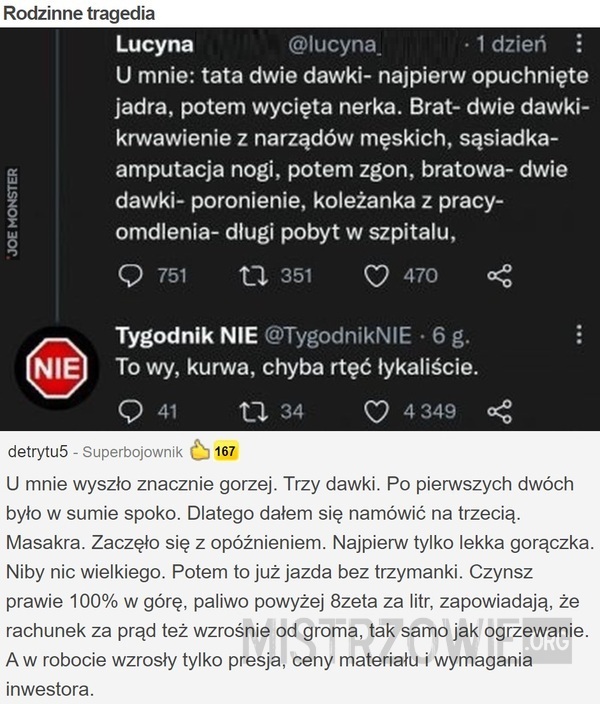The width and height of the screenshot is (600, 704).
Task: Share Lucyna's tweet via share icon
Action: coord(499,276)
